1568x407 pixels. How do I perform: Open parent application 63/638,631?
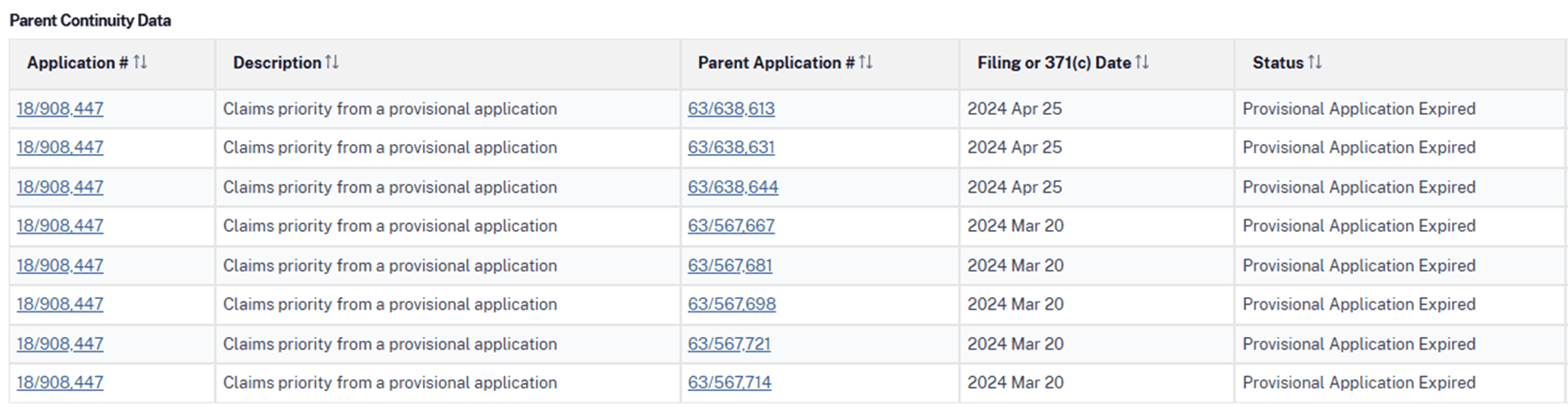pyautogui.click(x=731, y=148)
